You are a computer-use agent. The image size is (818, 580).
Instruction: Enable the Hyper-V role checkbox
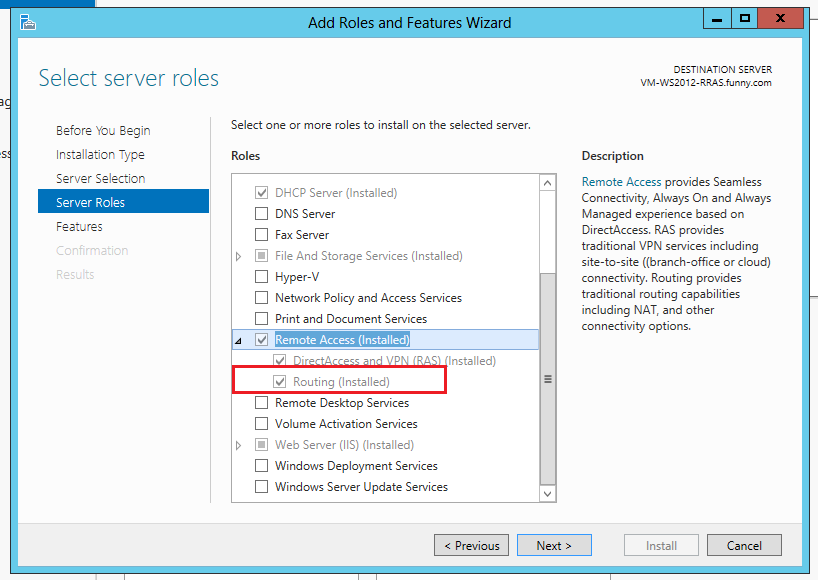(x=261, y=276)
